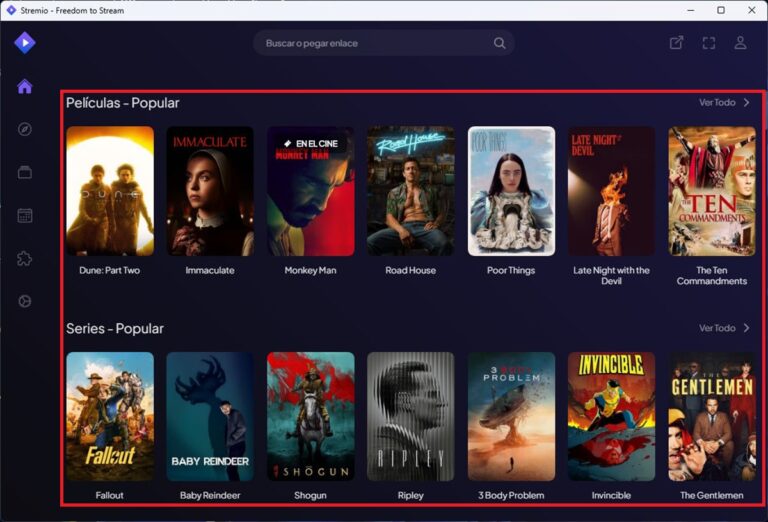Open the Dune: Part Two poster
Image resolution: width=768 pixels, height=522 pixels.
[110, 191]
